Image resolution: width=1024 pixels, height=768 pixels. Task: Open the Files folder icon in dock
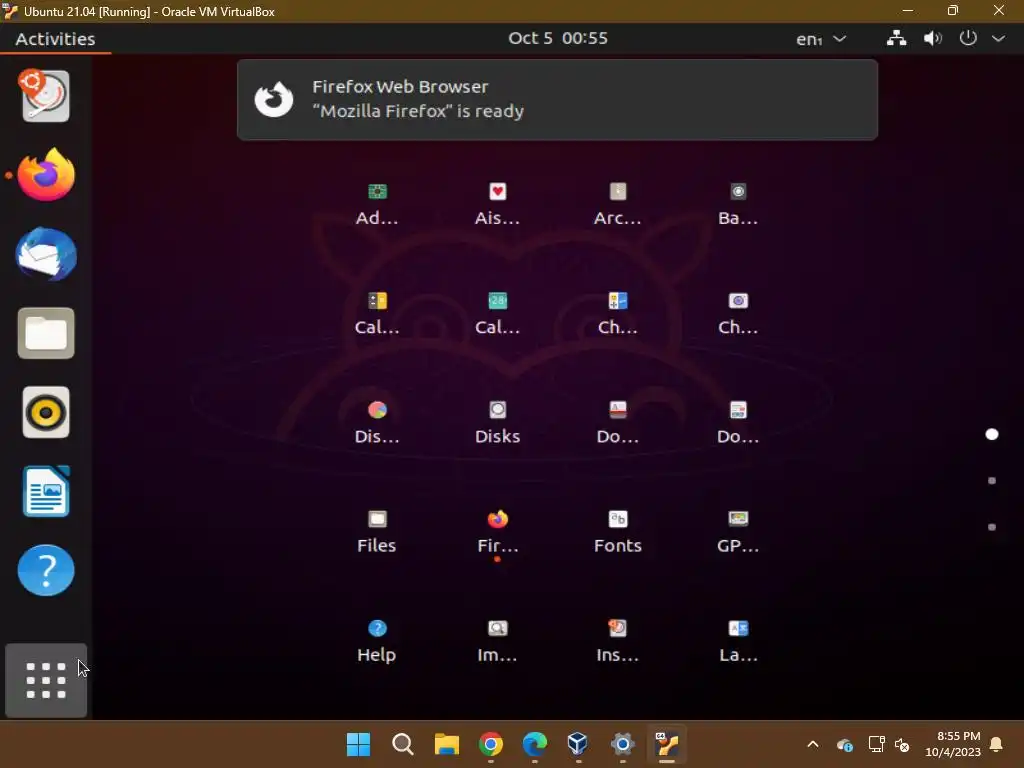coord(46,333)
